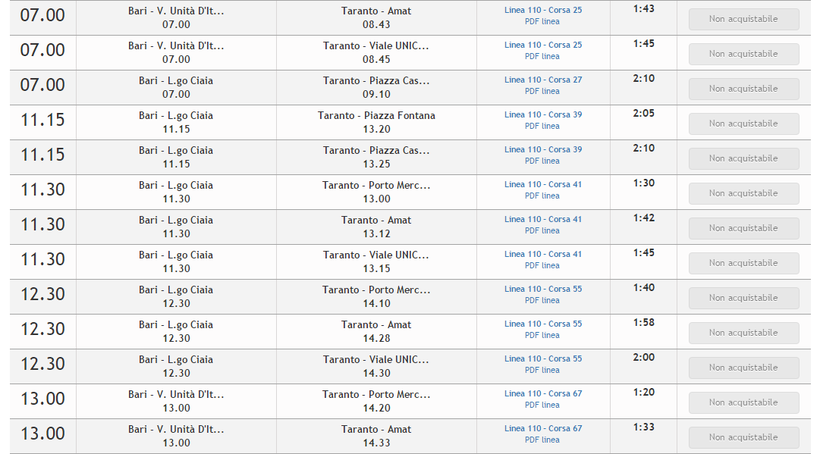
Task: Select duration value 2:00
Action: [x=644, y=357]
